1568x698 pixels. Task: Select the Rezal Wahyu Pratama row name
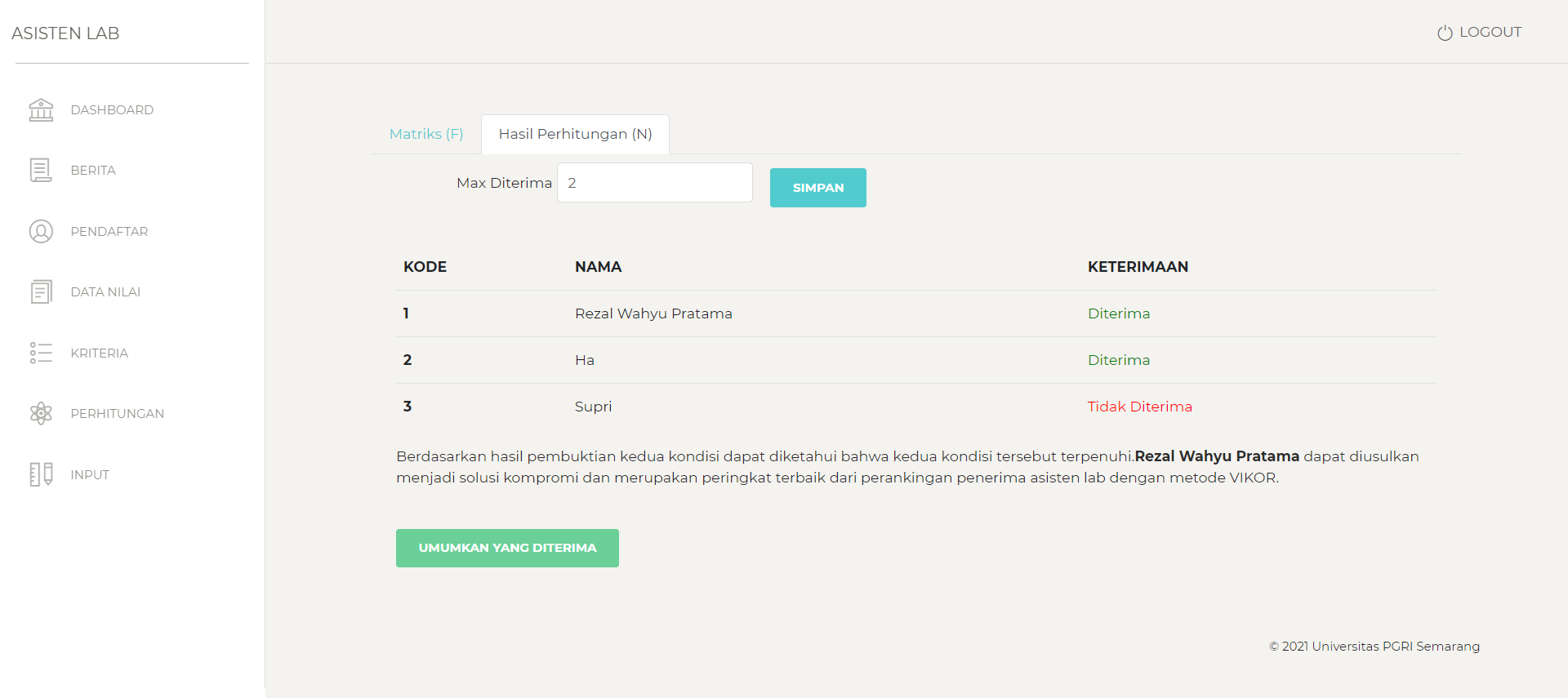click(x=653, y=313)
